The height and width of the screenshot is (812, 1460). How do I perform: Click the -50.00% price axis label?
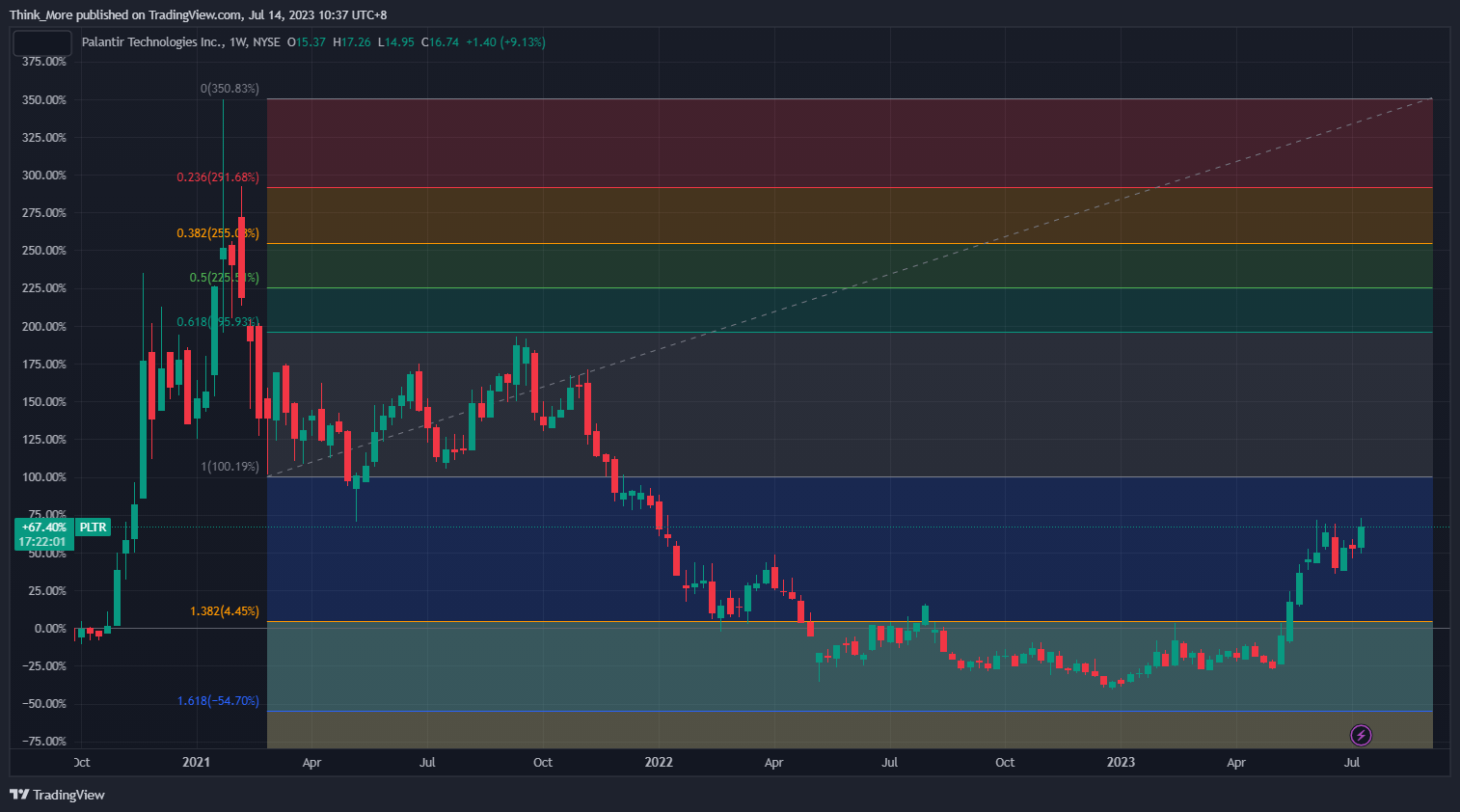click(44, 704)
